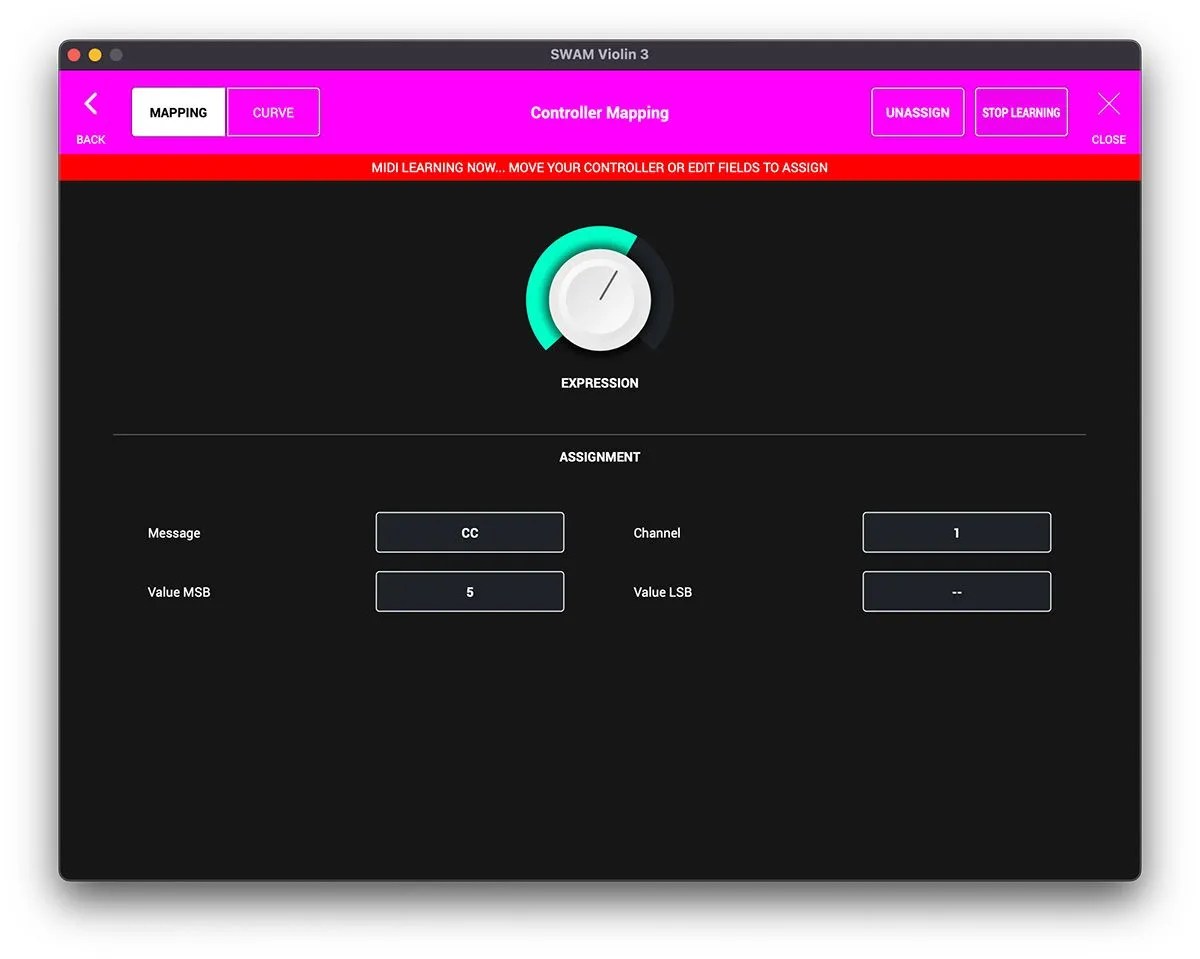Open the Message field showing CC
1200x959 pixels.
tap(470, 532)
